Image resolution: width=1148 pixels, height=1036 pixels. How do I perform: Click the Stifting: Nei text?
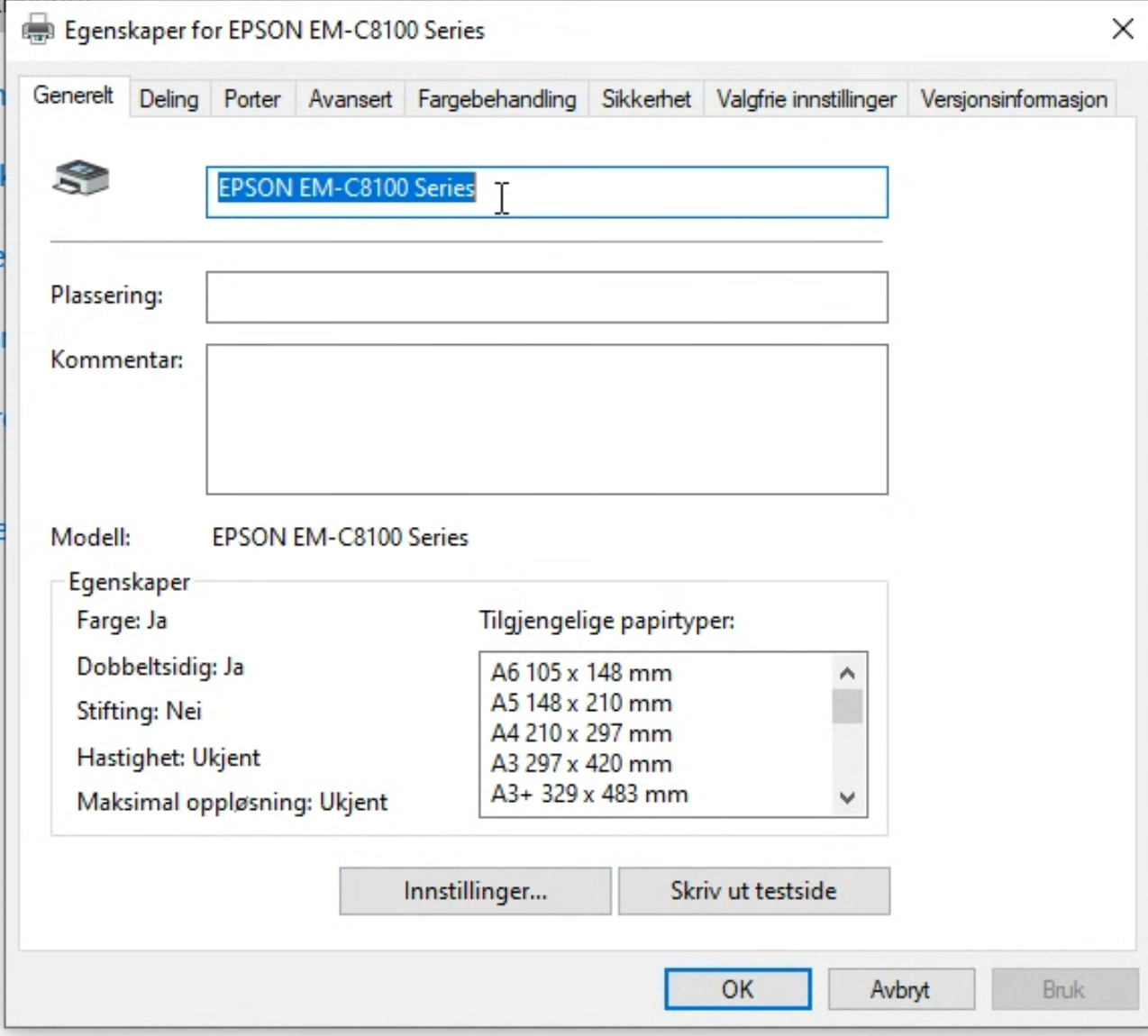[140, 711]
